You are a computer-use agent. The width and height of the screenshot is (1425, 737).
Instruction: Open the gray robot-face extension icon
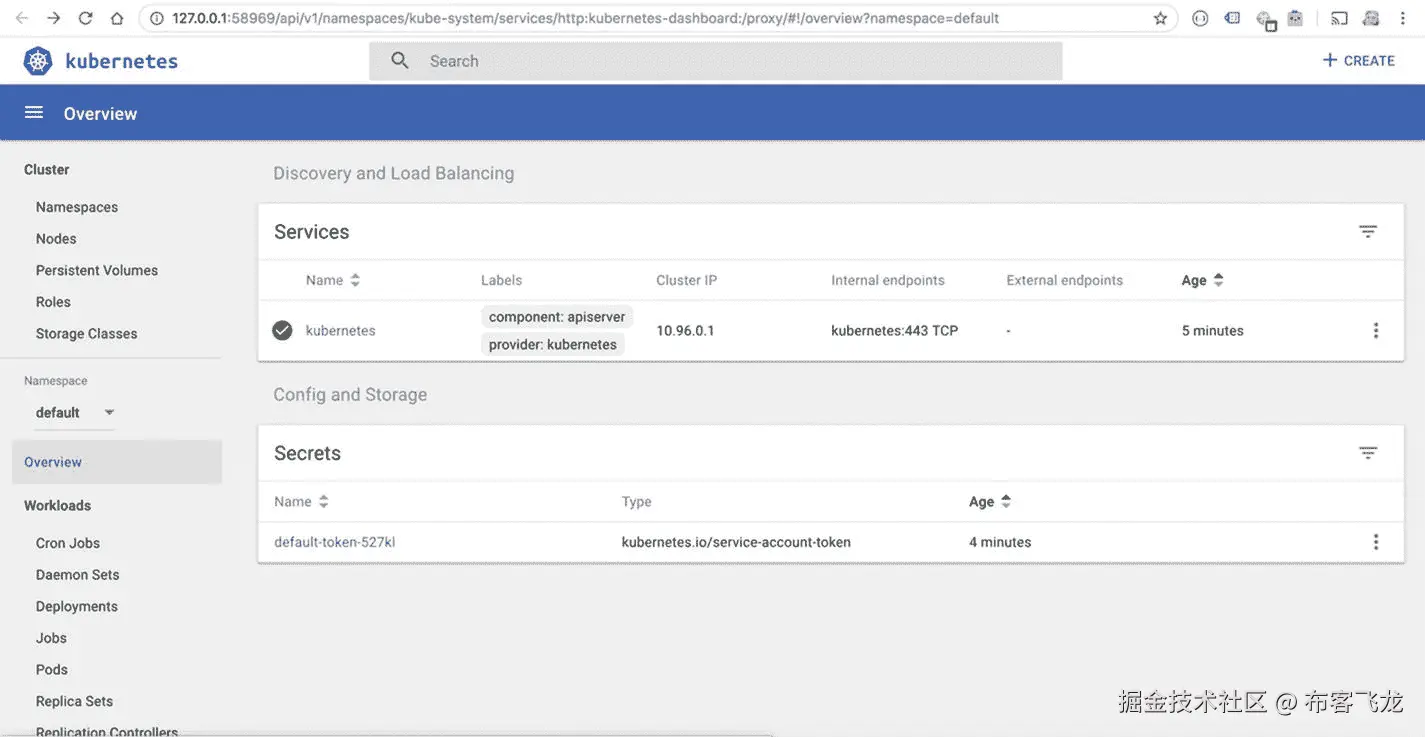[x=1296, y=18]
